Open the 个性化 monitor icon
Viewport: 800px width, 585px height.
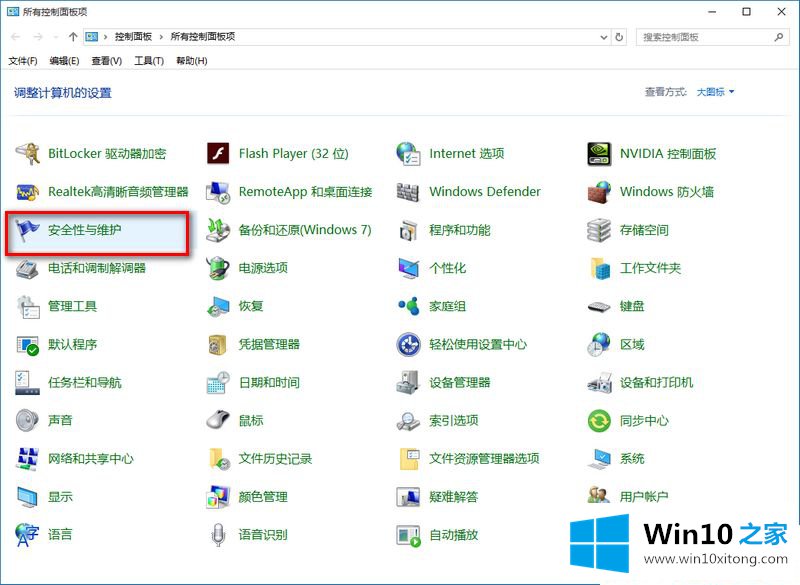(408, 268)
